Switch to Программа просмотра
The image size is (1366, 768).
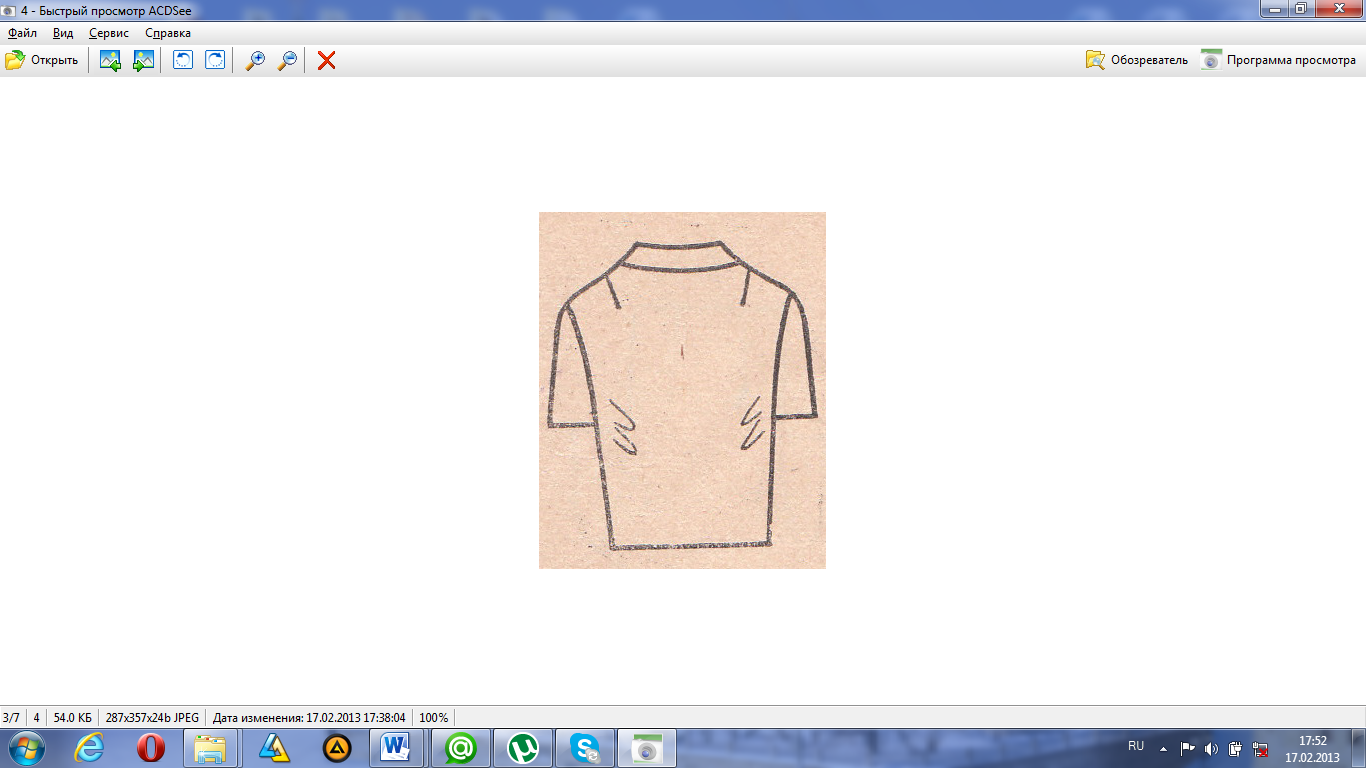click(1278, 60)
